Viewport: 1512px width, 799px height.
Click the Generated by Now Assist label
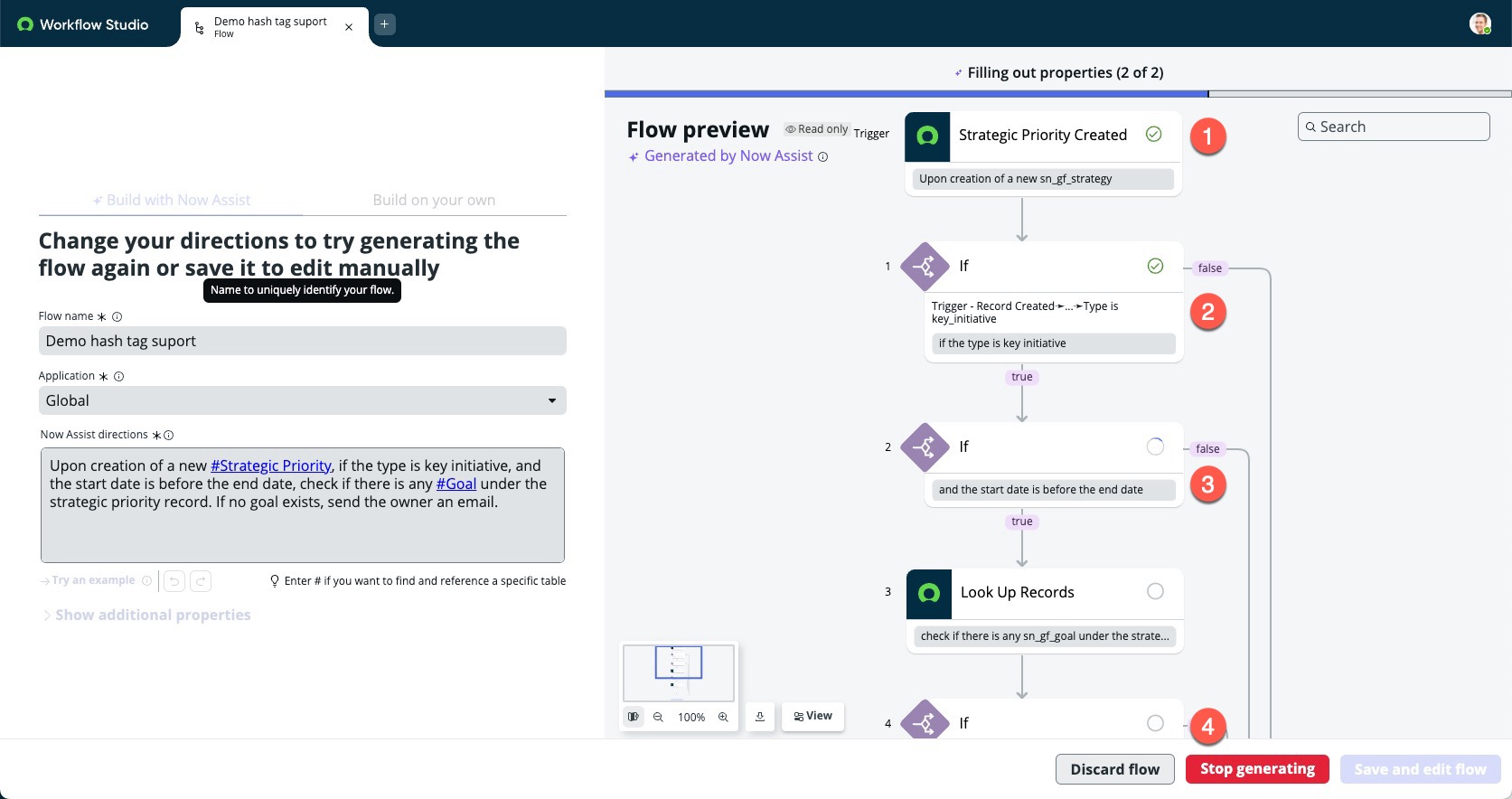coord(728,155)
